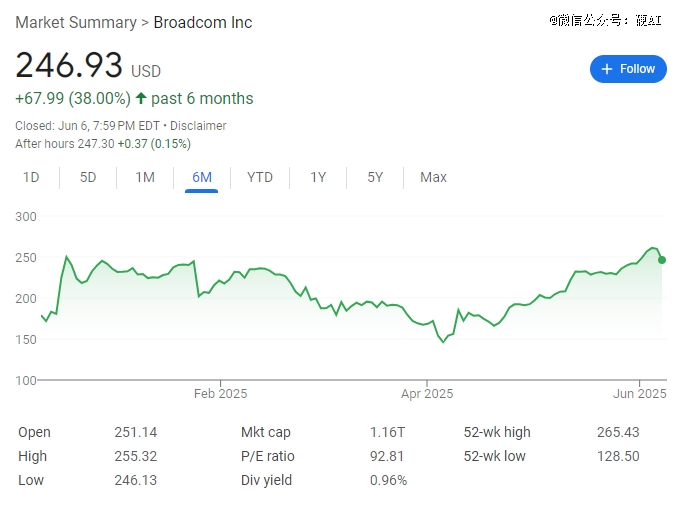Click the 52-wk low label

tap(494, 456)
